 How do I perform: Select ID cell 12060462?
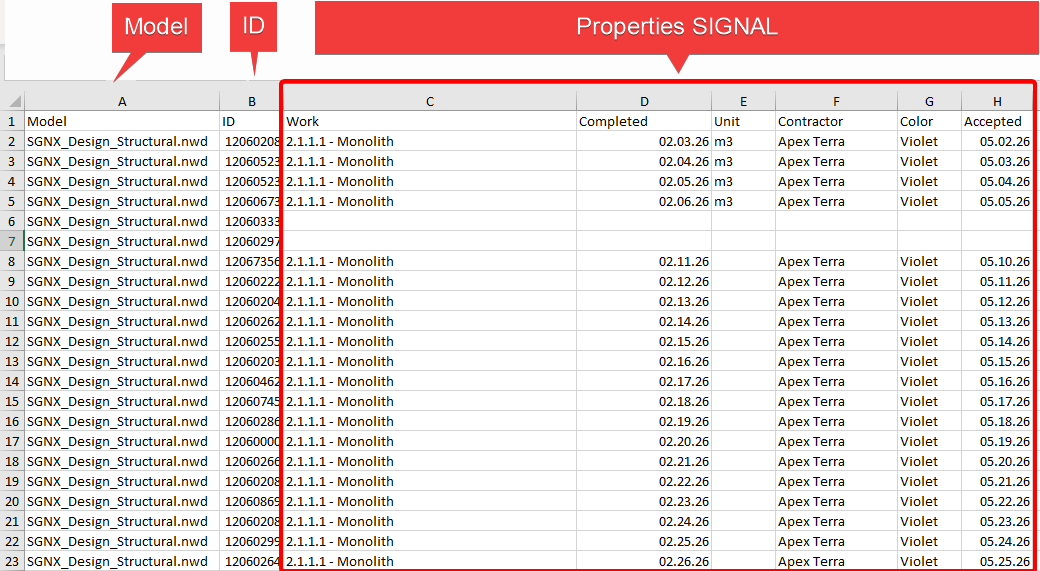point(251,381)
